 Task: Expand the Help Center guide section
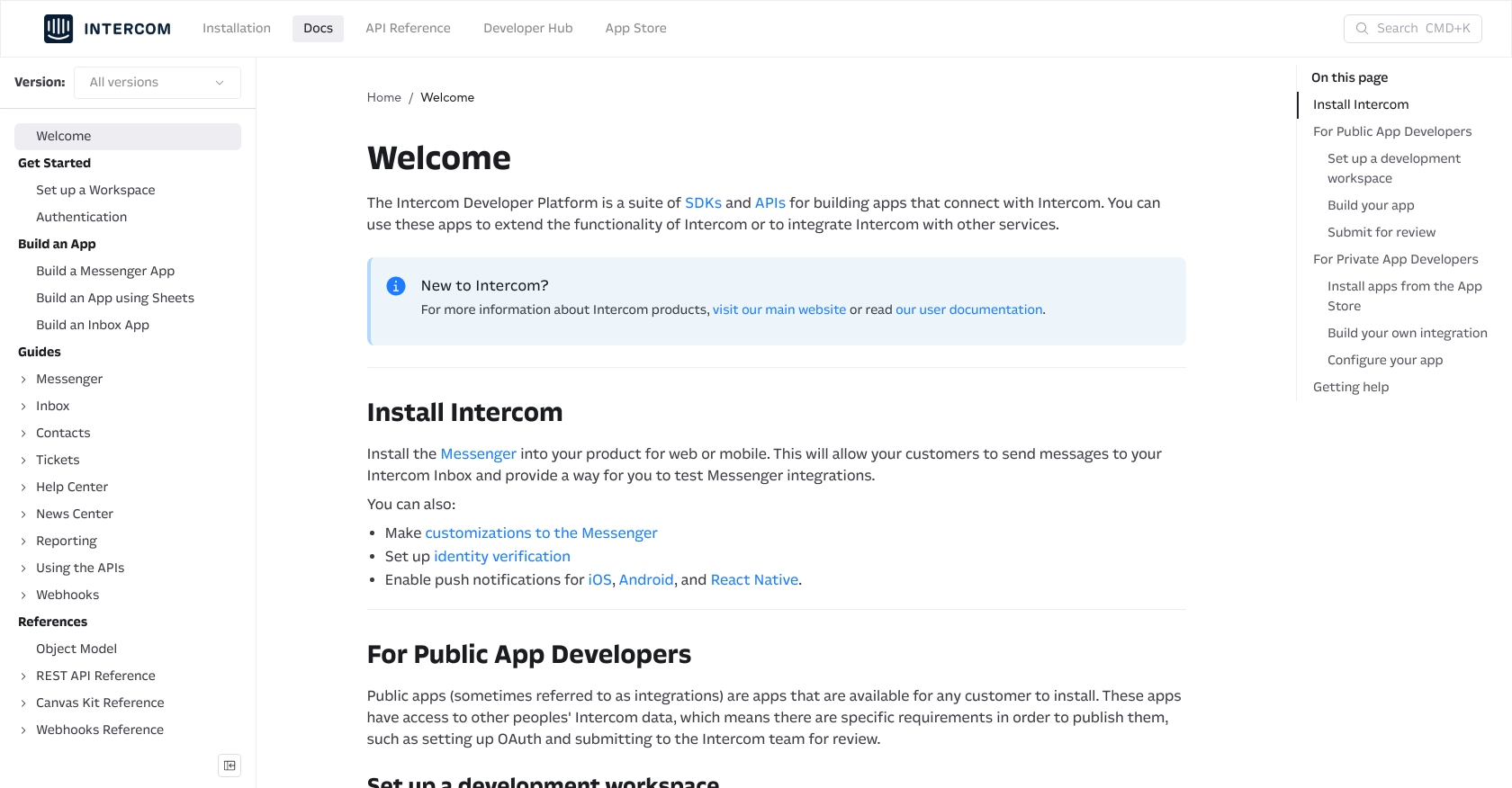23,488
